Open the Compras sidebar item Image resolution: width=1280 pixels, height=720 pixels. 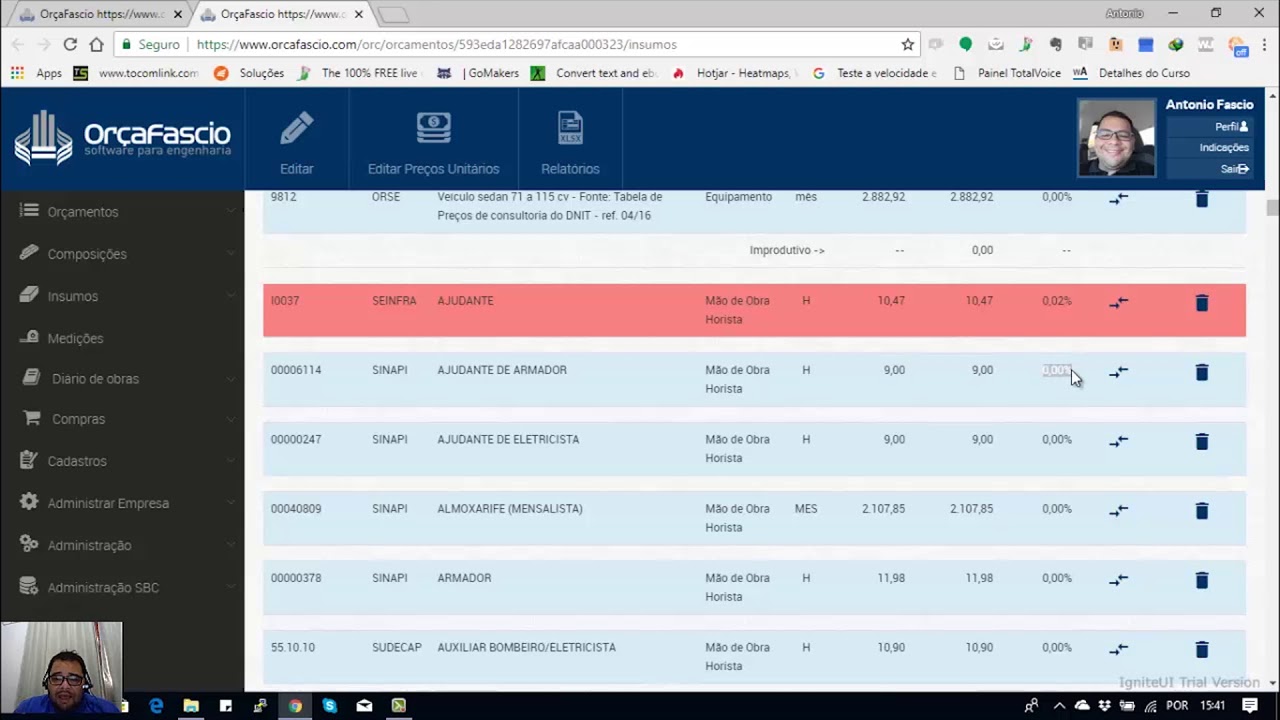[122, 419]
